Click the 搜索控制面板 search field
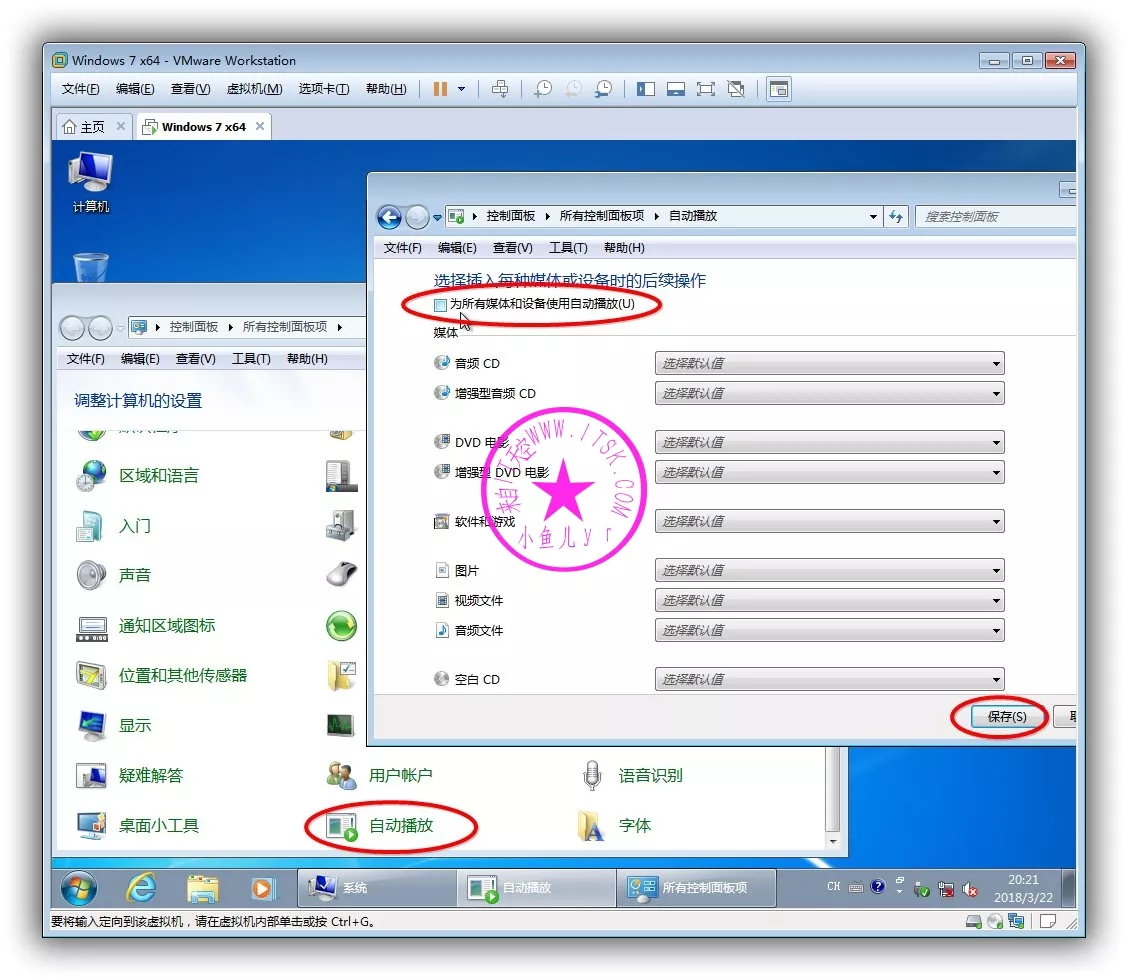1128x980 pixels. pyautogui.click(x=995, y=216)
